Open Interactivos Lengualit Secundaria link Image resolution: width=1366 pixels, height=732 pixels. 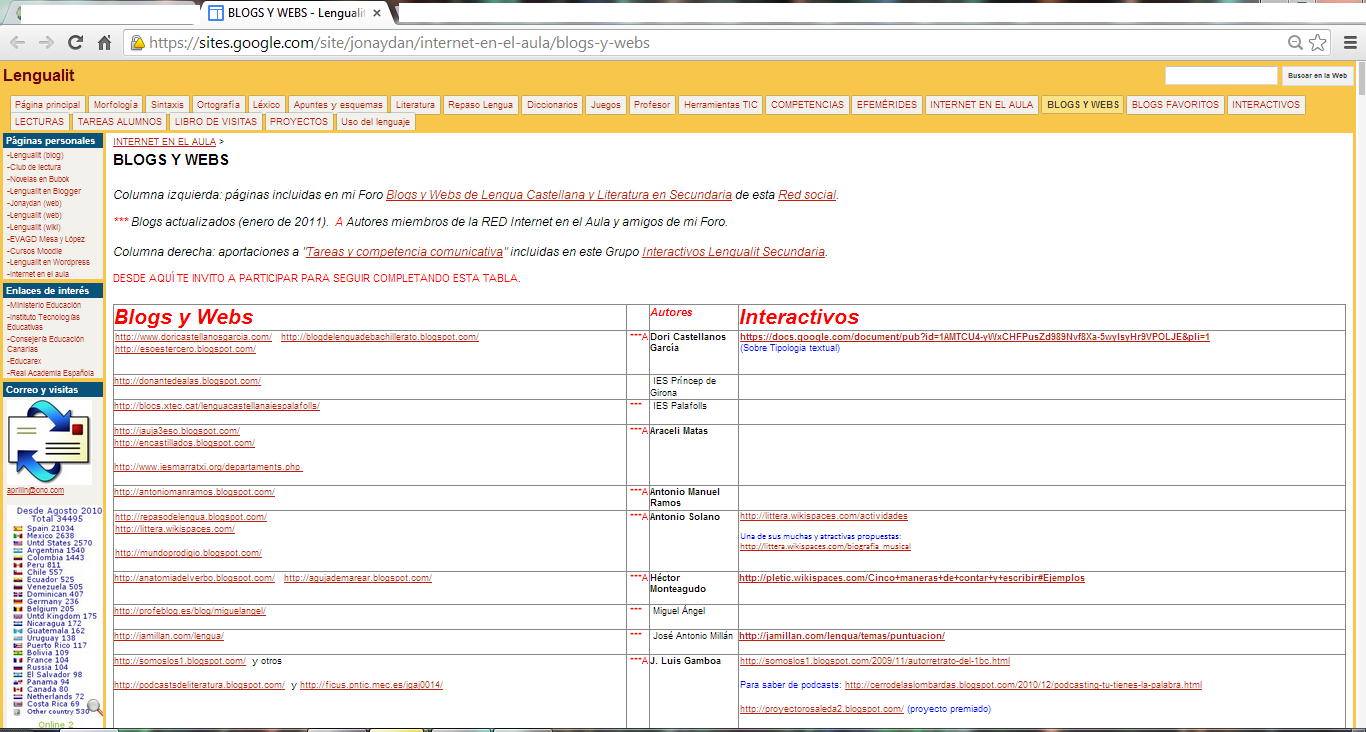734,252
